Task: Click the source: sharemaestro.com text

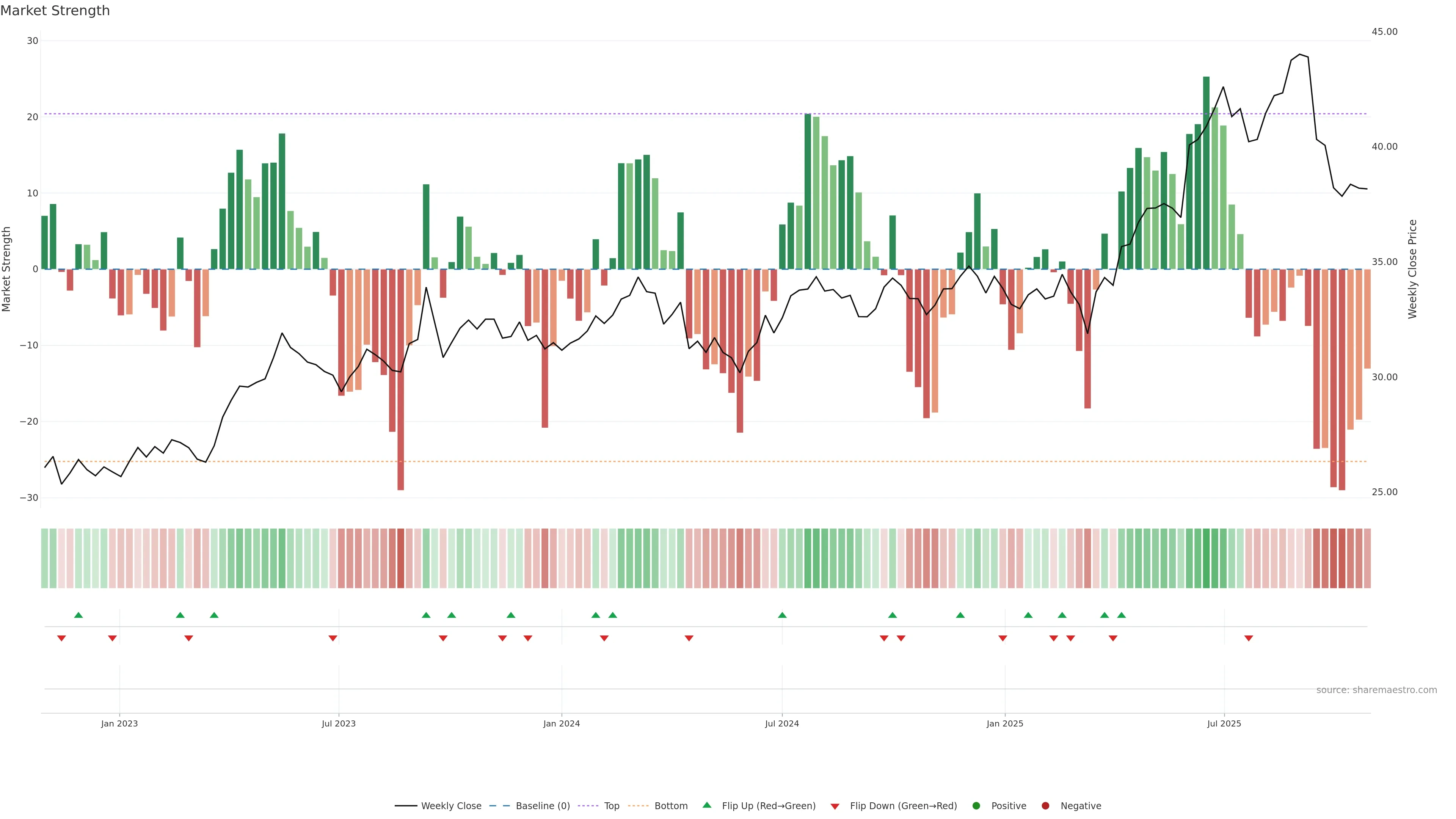Action: tap(1376, 690)
